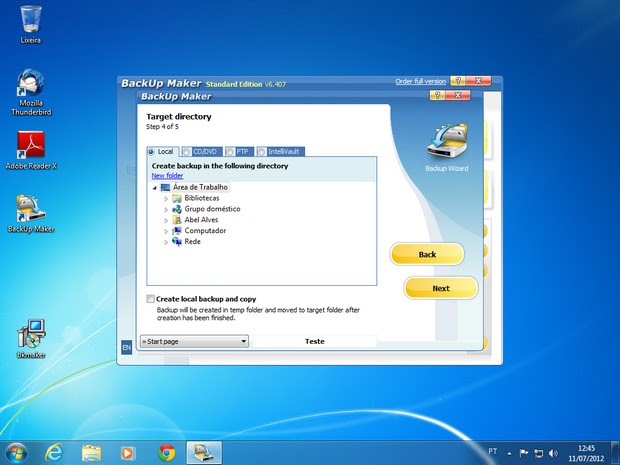The image size is (620, 465).
Task: Select Área de Trabalho label in tree
Action: [200, 187]
